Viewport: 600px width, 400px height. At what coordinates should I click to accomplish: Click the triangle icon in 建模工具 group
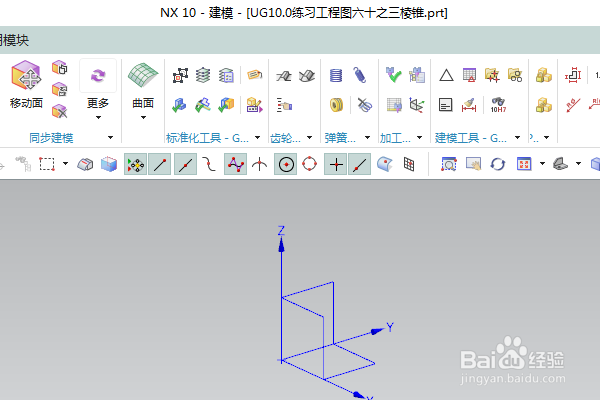446,75
